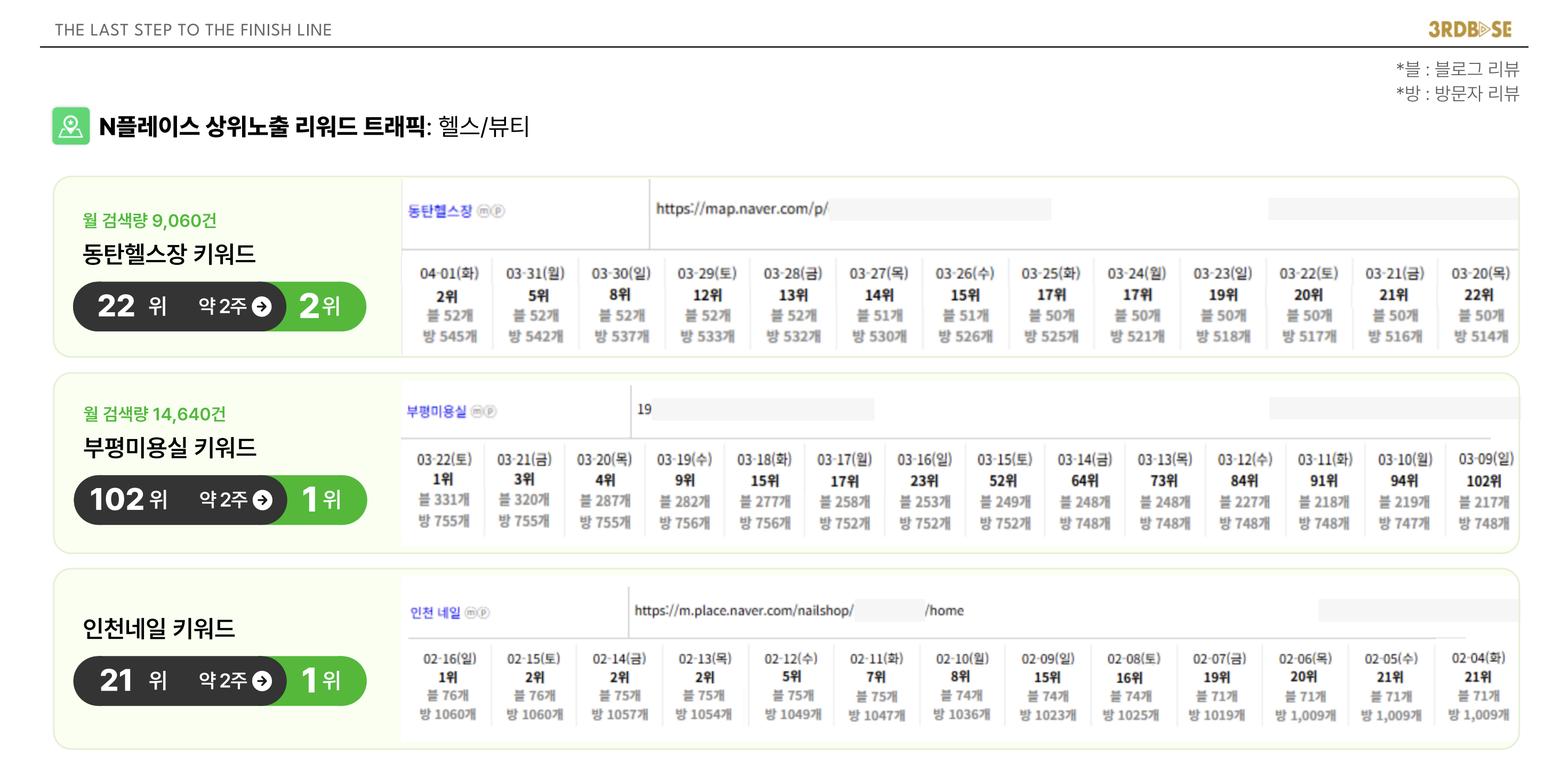This screenshot has width=1568, height=779.
Task: Select the 03-30(일) date cell
Action: [622, 274]
